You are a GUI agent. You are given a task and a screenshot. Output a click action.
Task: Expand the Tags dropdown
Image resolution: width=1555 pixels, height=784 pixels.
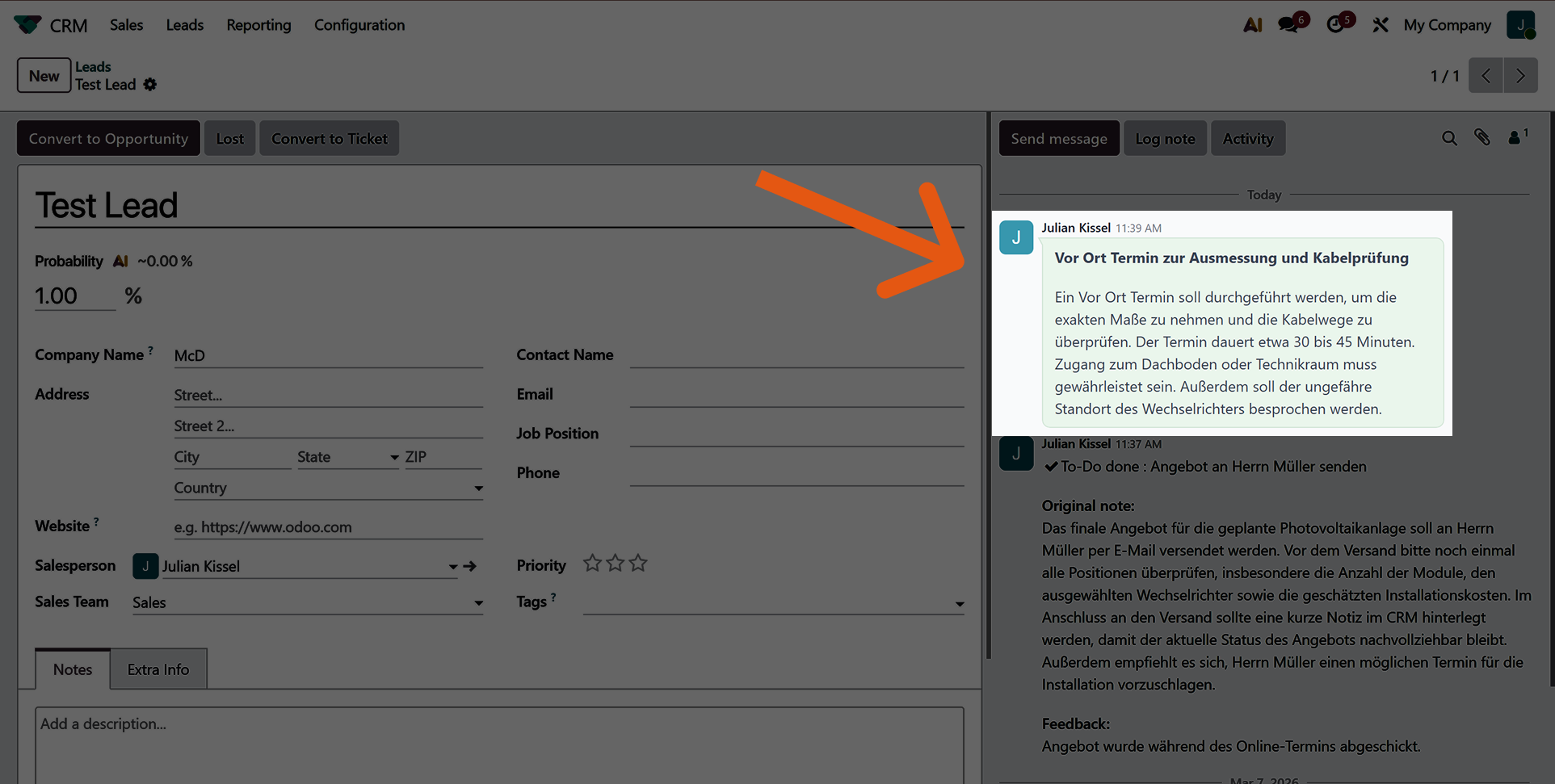pos(959,604)
